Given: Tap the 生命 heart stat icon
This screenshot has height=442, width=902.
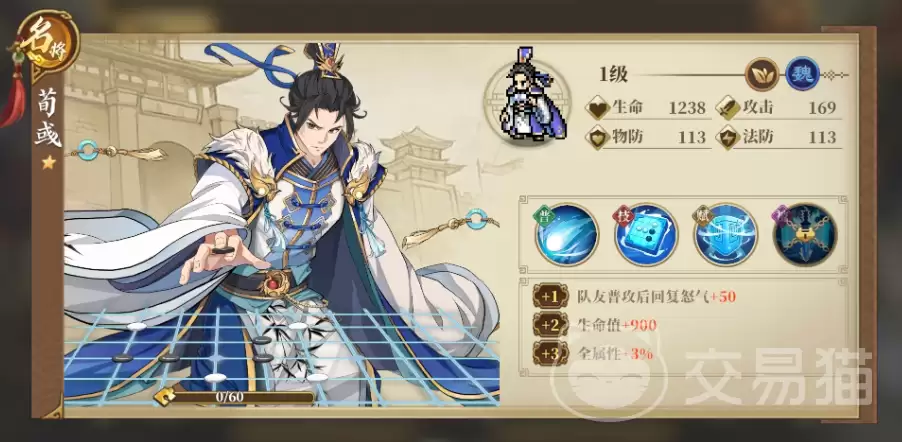Looking at the screenshot, I should [597, 108].
